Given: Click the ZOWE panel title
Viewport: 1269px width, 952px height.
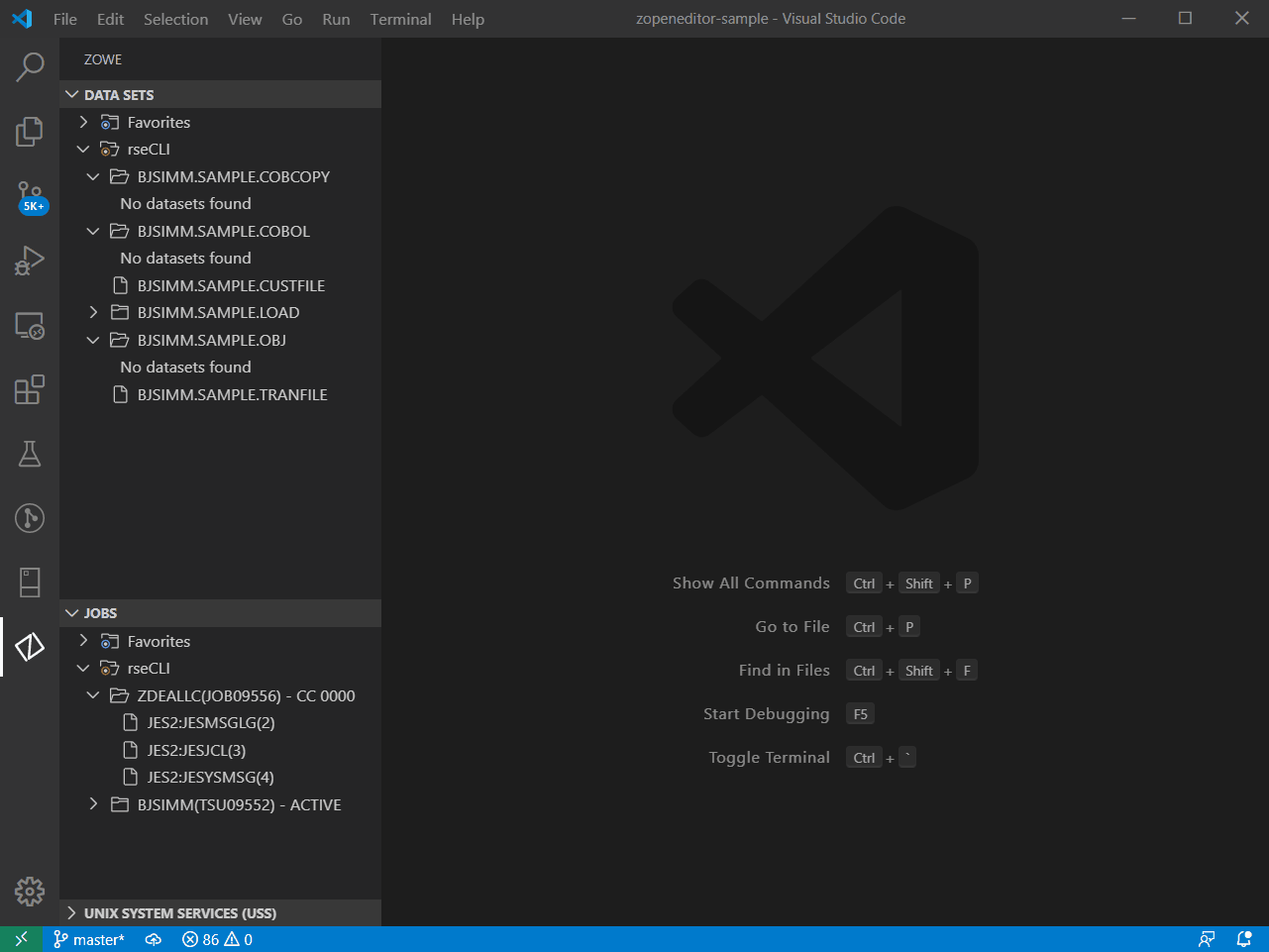Looking at the screenshot, I should point(103,59).
